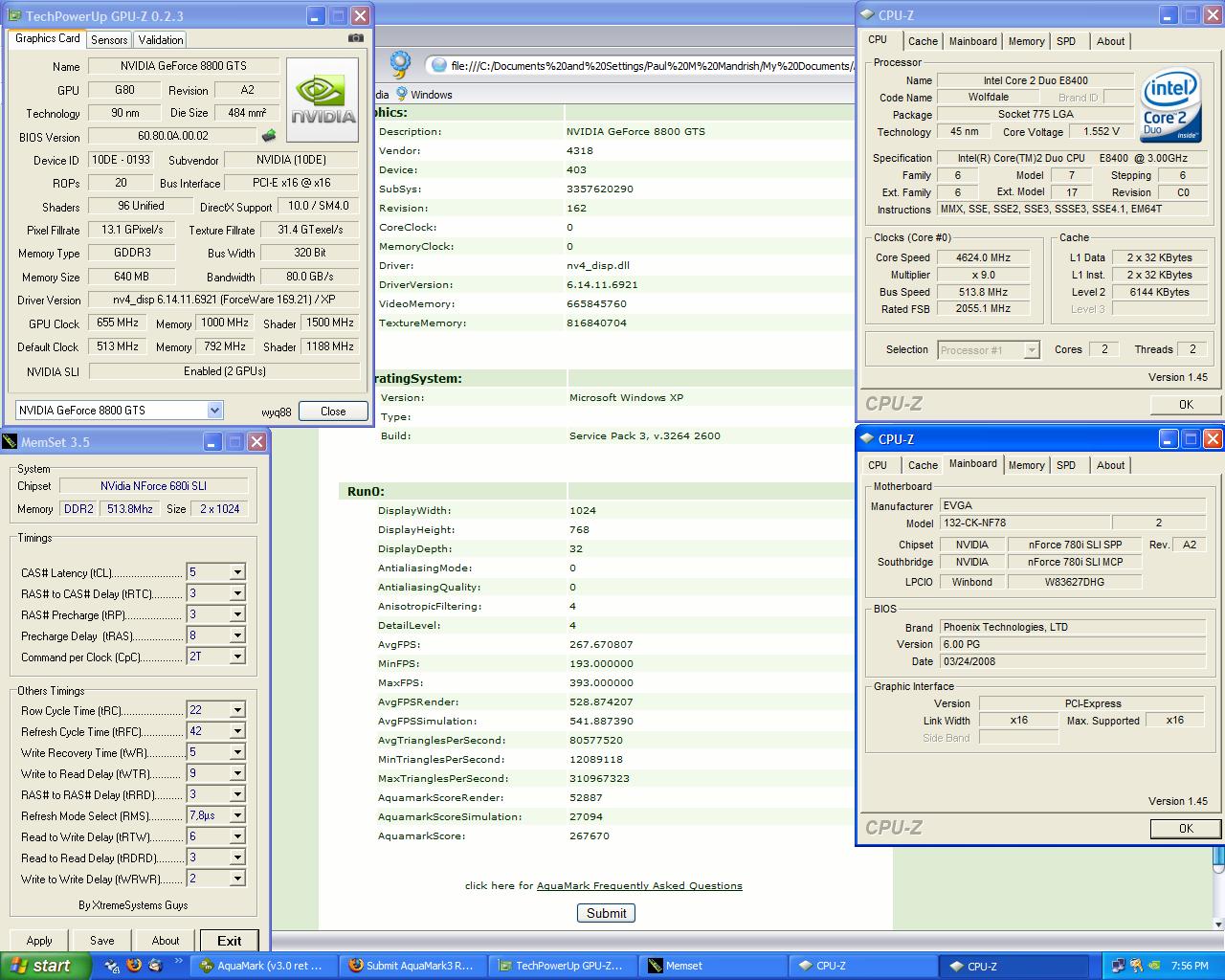The image size is (1225, 980).
Task: Click the GPU-Z camera screenshot icon
Action: tap(356, 38)
